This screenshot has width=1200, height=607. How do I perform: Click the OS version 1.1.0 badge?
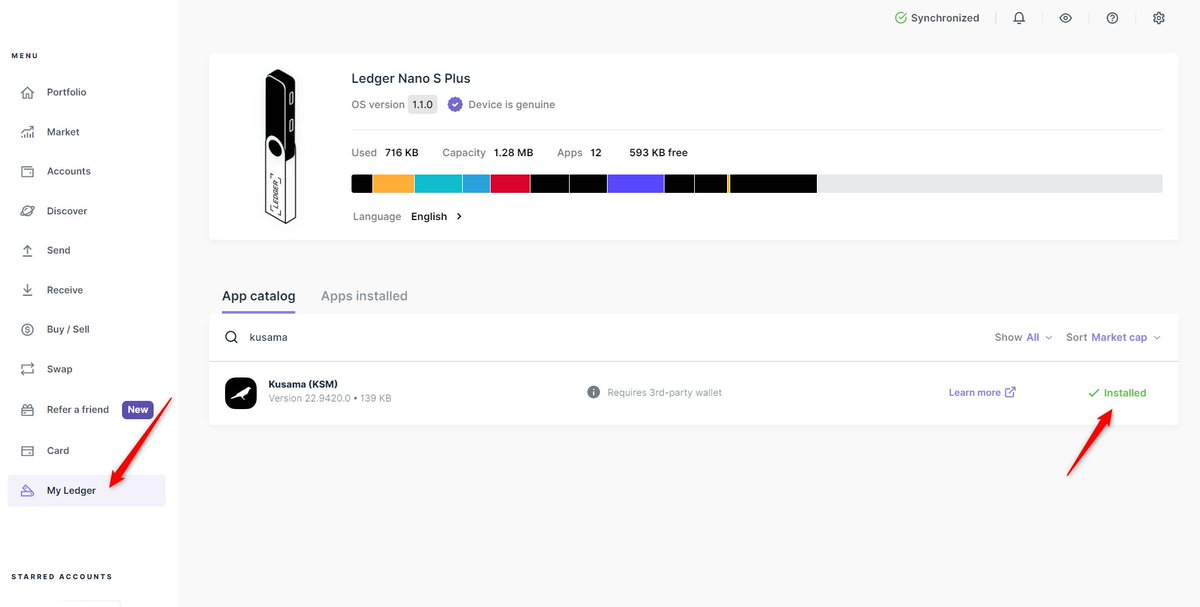(x=423, y=104)
